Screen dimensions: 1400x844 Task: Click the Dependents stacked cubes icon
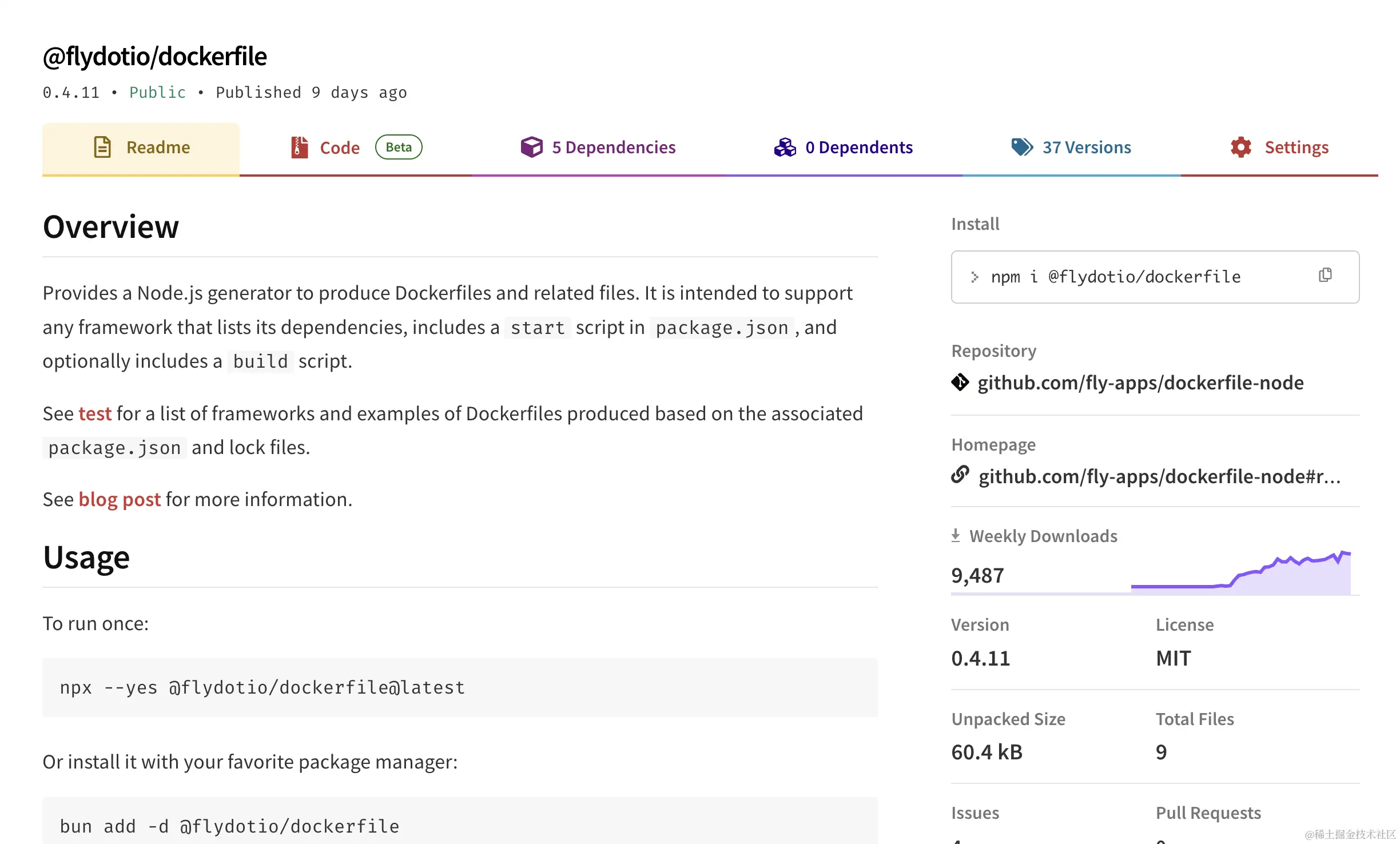(x=785, y=147)
